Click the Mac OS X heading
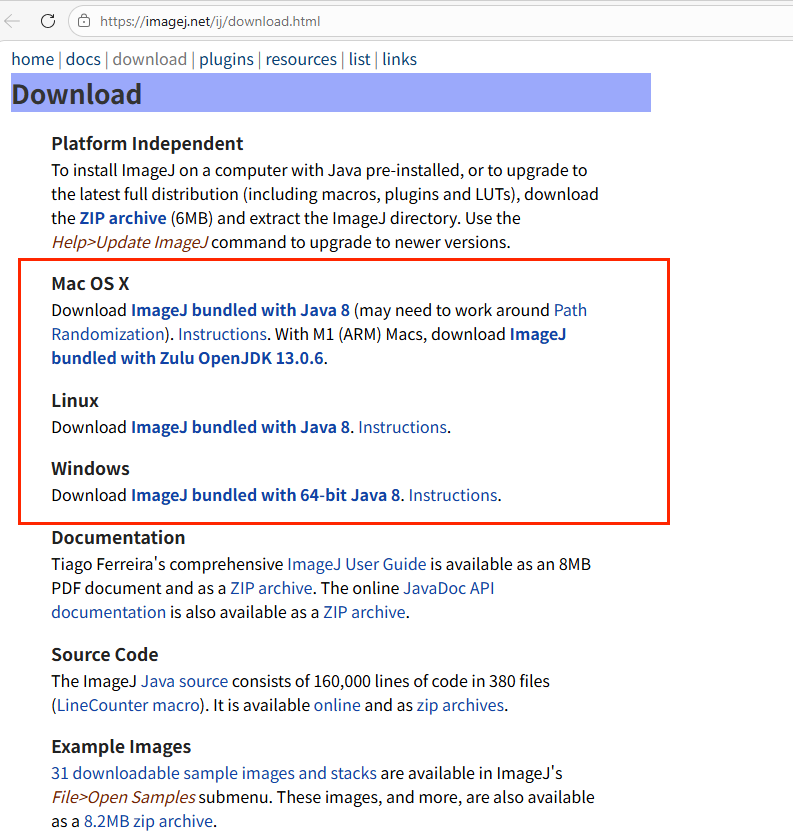The width and height of the screenshot is (793, 839). click(x=90, y=284)
